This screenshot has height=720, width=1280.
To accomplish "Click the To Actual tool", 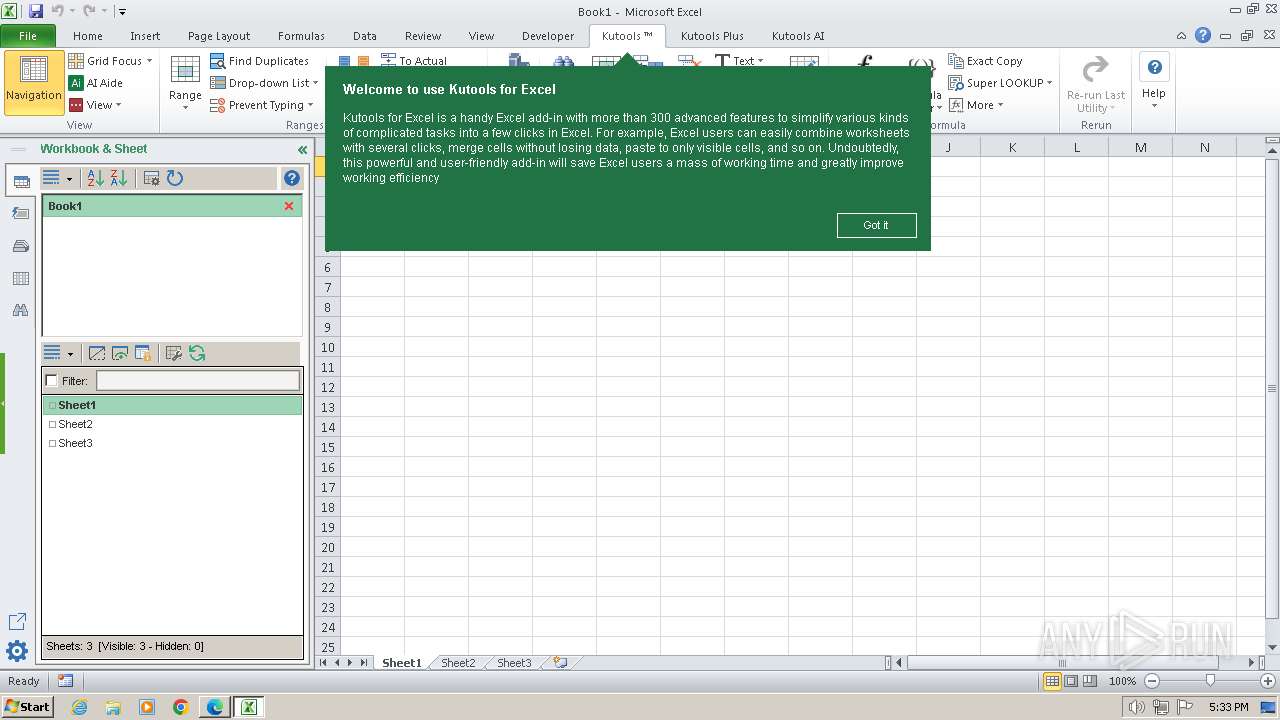I will click(x=414, y=61).
